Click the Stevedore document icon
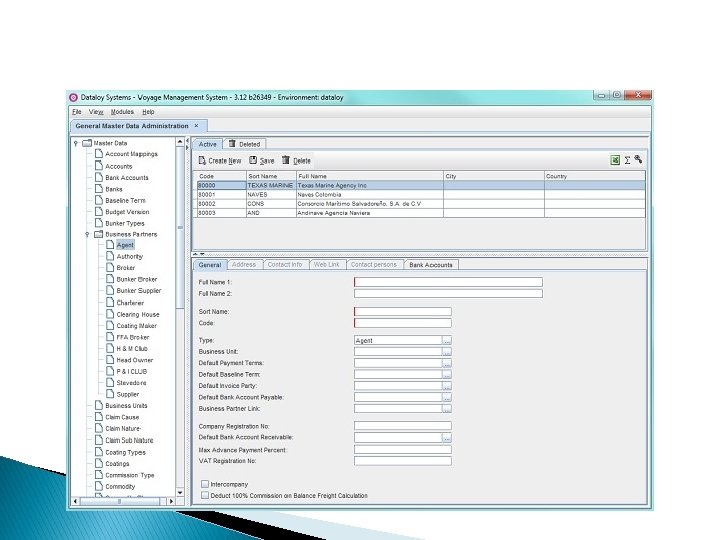720x540 pixels. coord(110,382)
